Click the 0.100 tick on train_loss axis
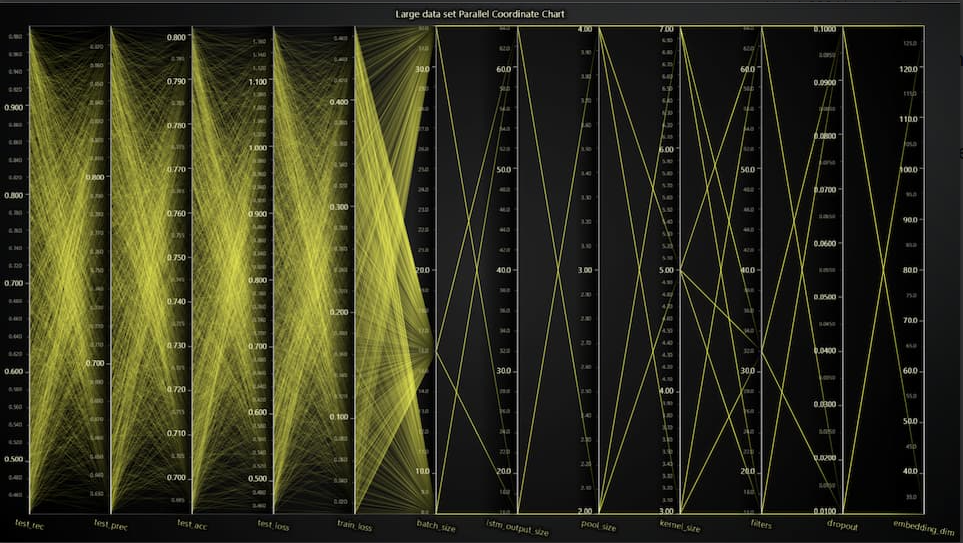 click(339, 417)
